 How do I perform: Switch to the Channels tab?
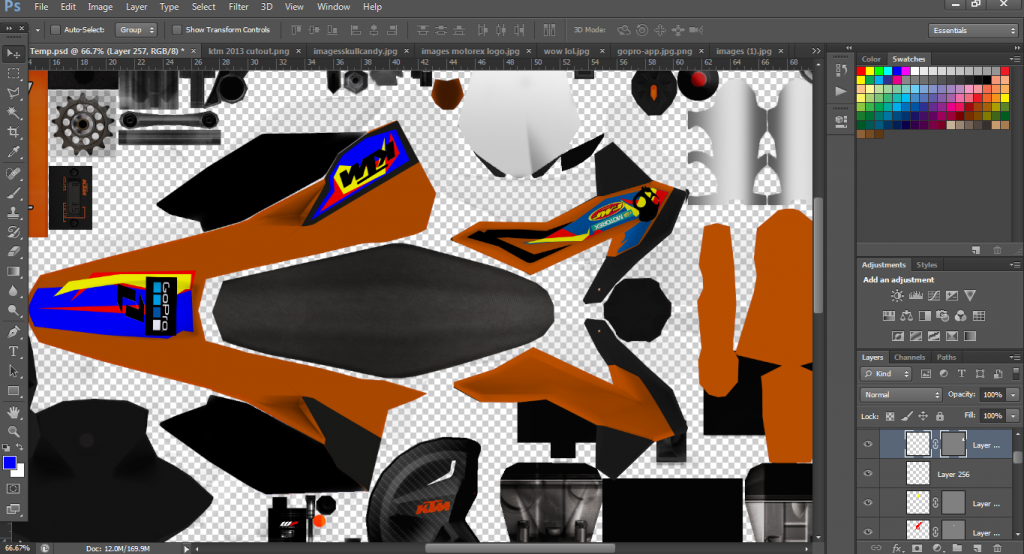[x=909, y=357]
